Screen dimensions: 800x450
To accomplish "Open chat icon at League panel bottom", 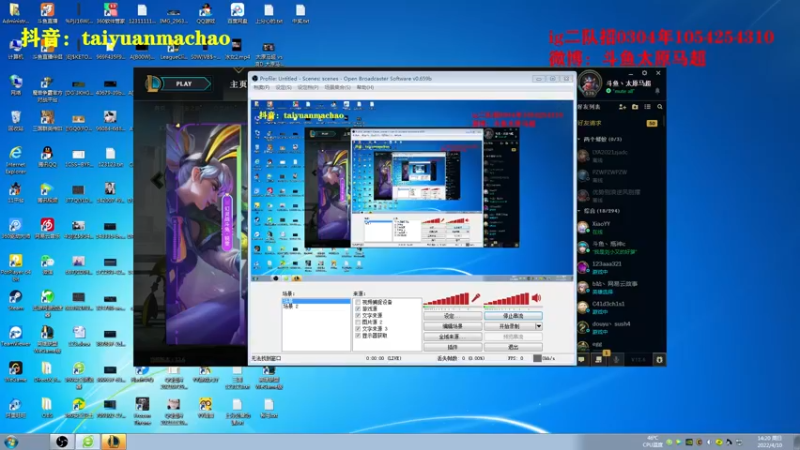I will (581, 360).
